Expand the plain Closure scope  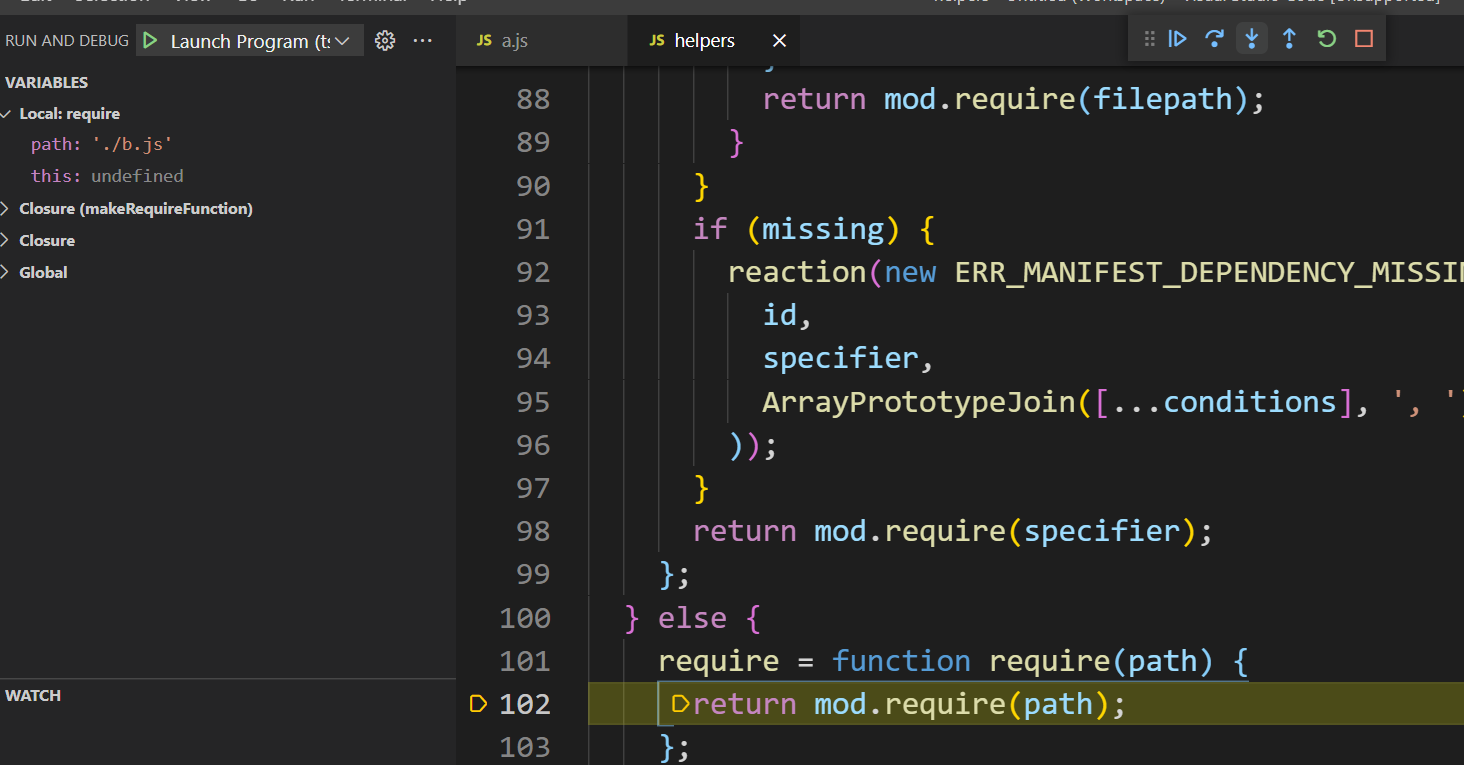coord(7,241)
